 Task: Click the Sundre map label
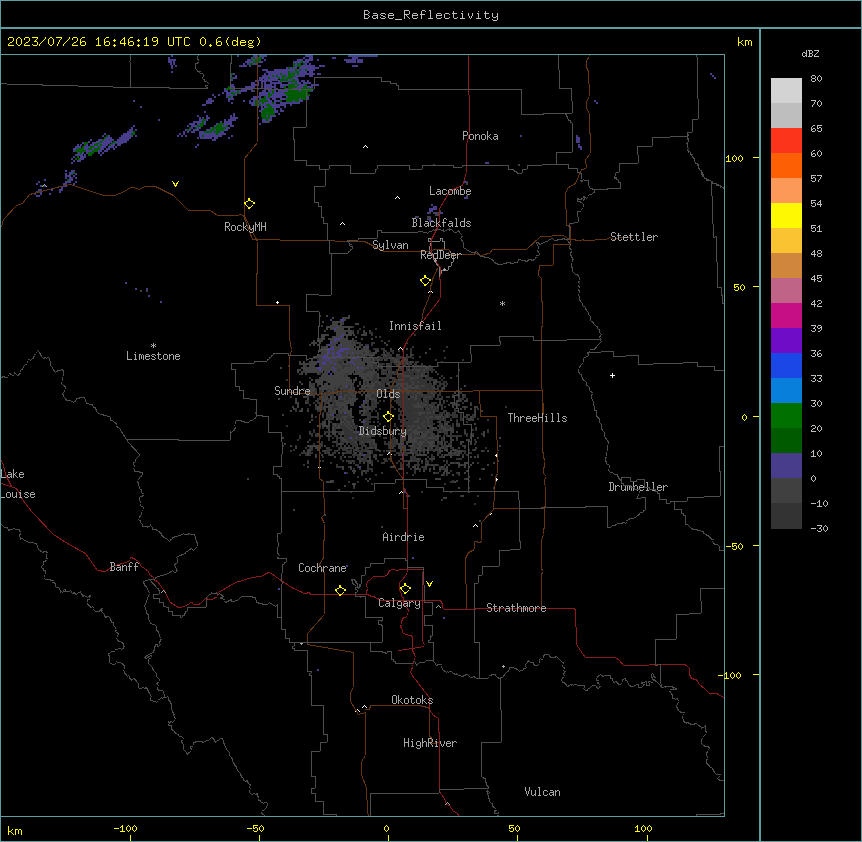[292, 391]
